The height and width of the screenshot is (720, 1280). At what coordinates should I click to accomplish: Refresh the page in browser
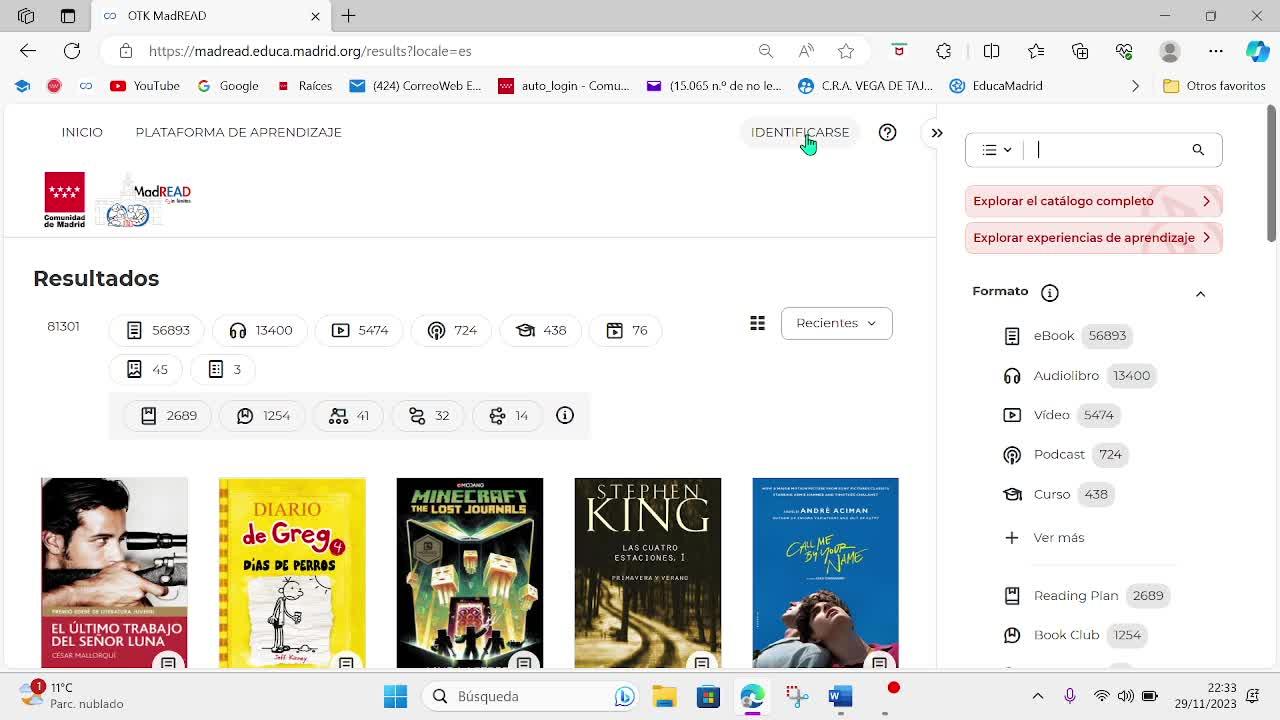tap(72, 51)
